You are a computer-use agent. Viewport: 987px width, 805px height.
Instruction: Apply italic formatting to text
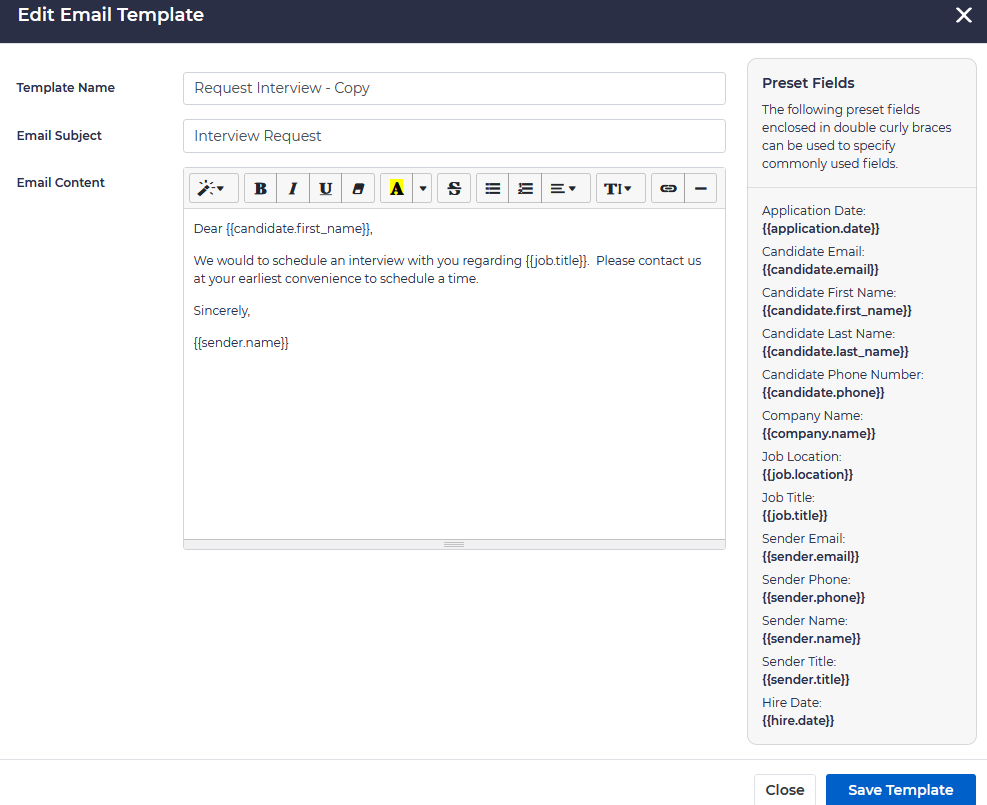click(293, 188)
